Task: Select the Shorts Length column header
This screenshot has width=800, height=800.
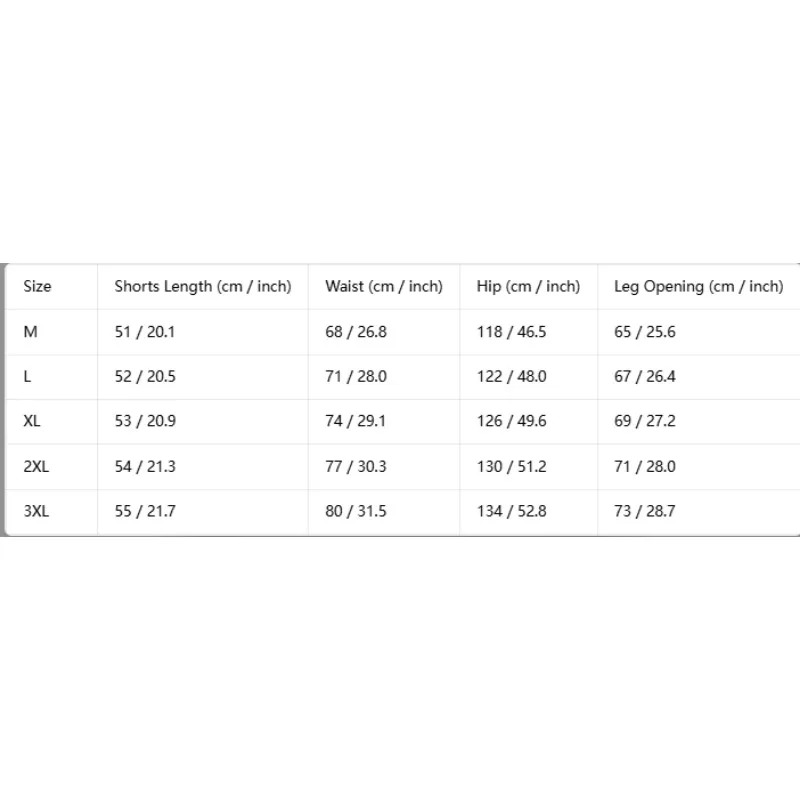Action: 203,286
